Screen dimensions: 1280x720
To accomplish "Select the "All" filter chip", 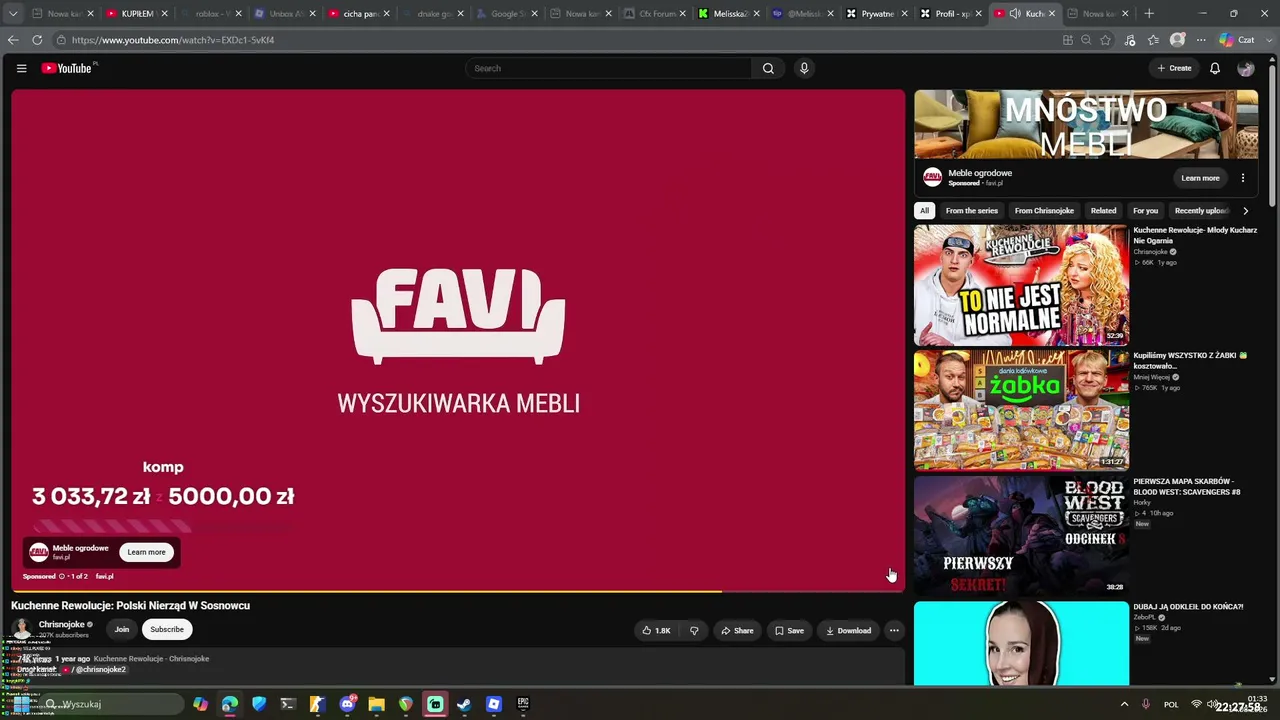I will 924,211.
